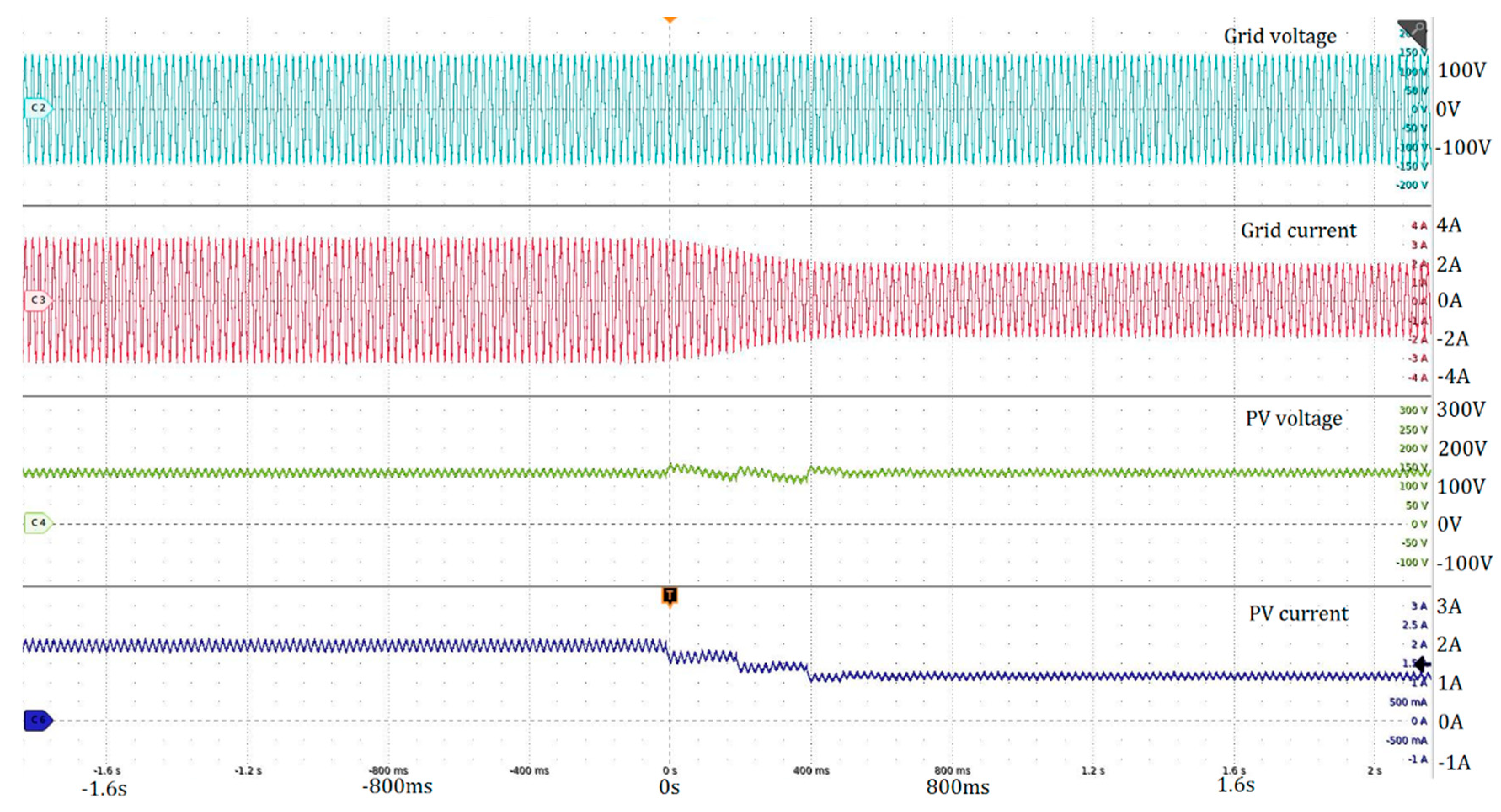Viewport: 1501px width, 812px height.
Task: Select the C2 channel badge
Action: 38,108
